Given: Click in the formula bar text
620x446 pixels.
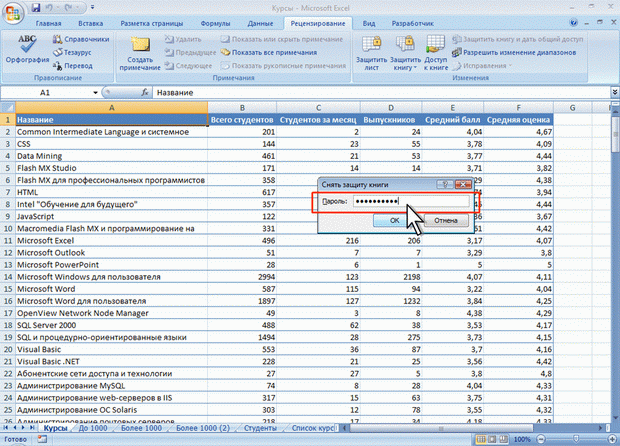Looking at the screenshot, I should [x=175, y=93].
